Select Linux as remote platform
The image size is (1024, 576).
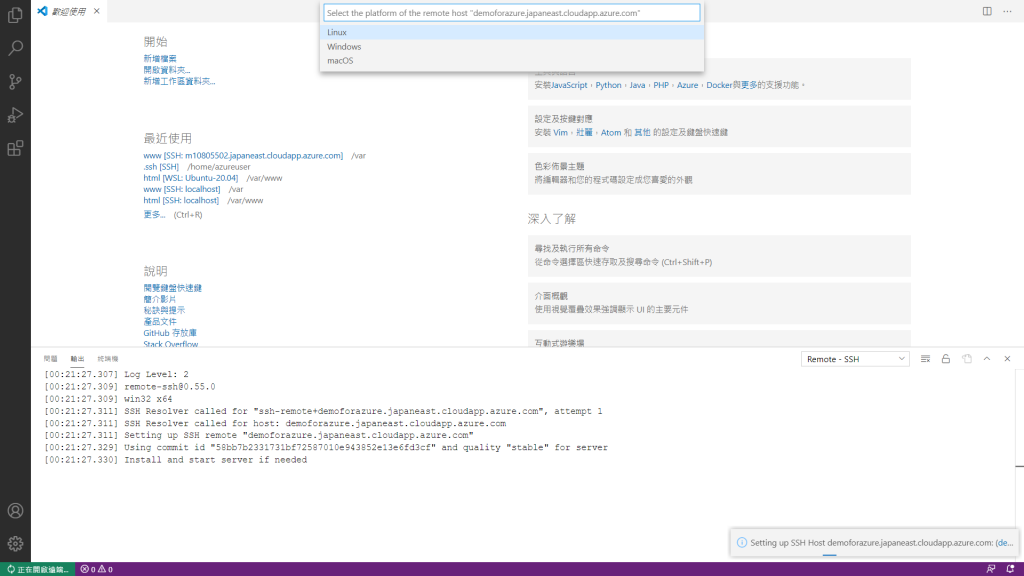tap(512, 32)
